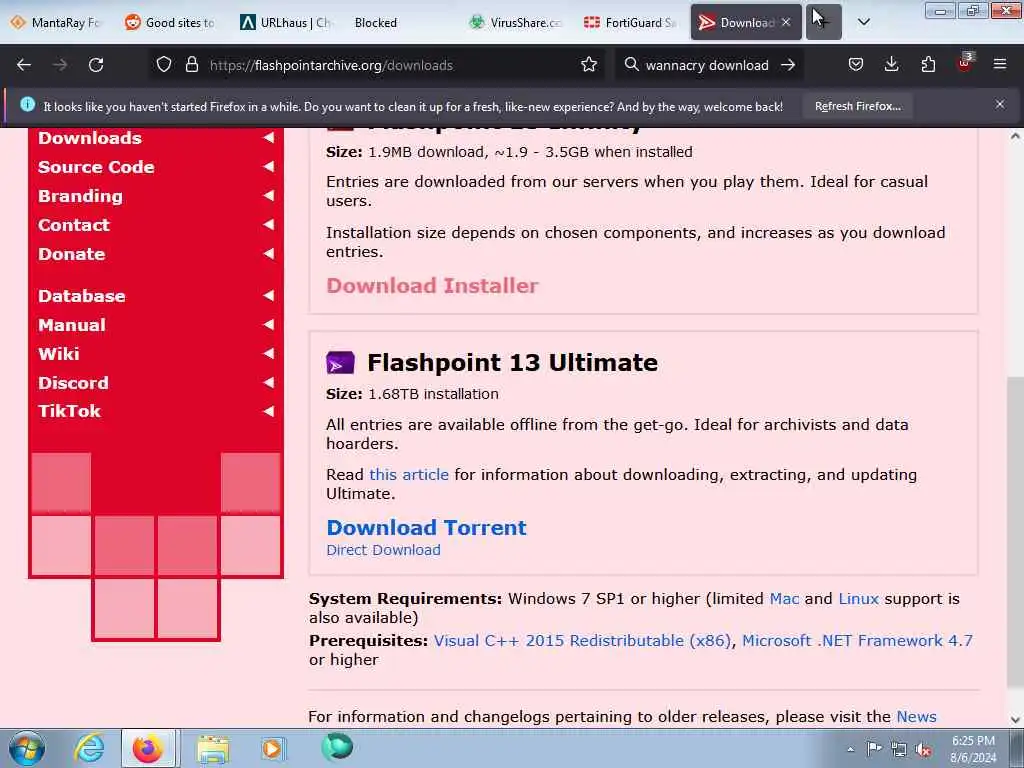This screenshot has width=1024, height=768.
Task: Switch to the VirusShare tab
Action: click(516, 22)
